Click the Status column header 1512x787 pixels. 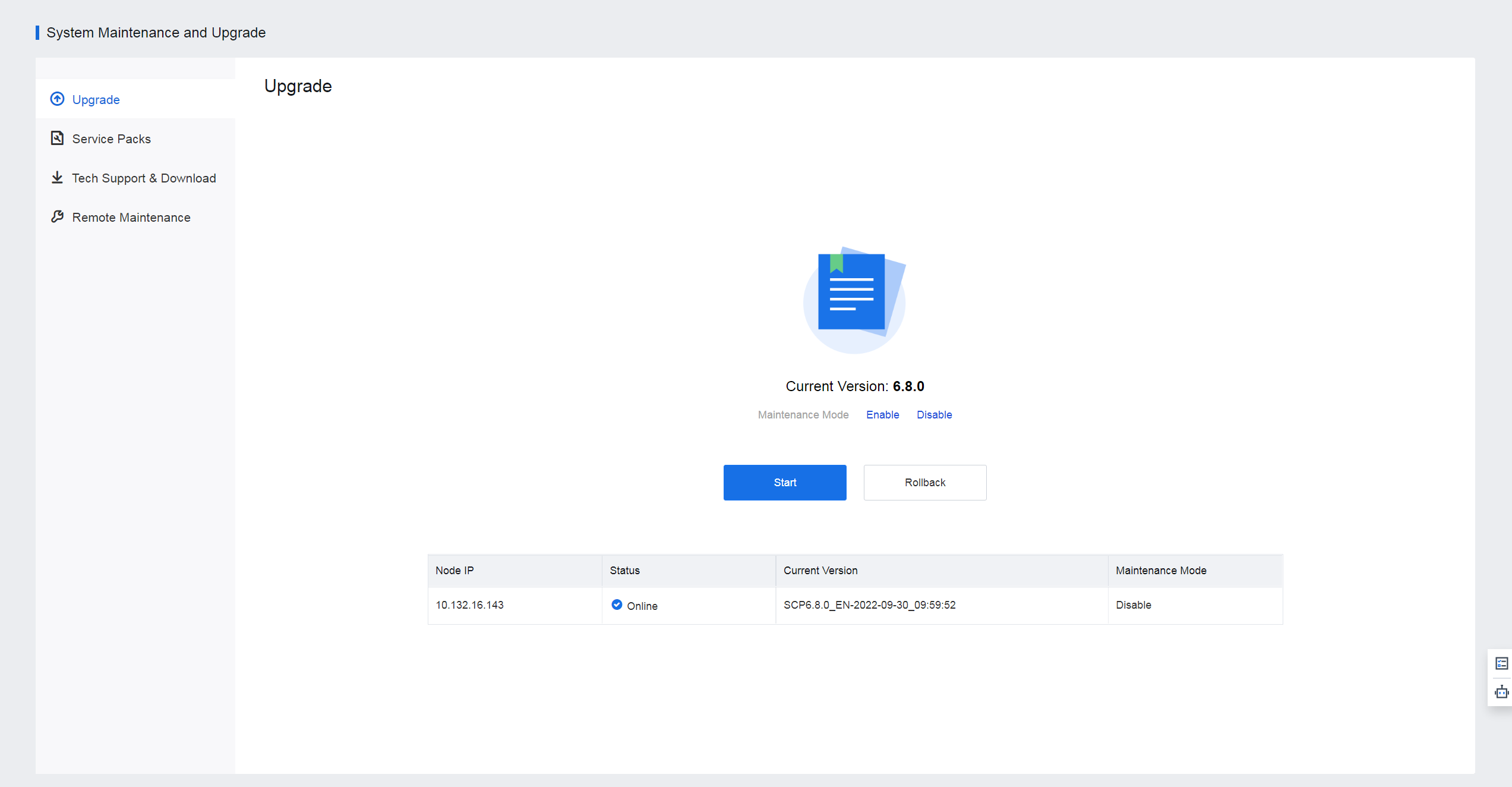pos(624,571)
